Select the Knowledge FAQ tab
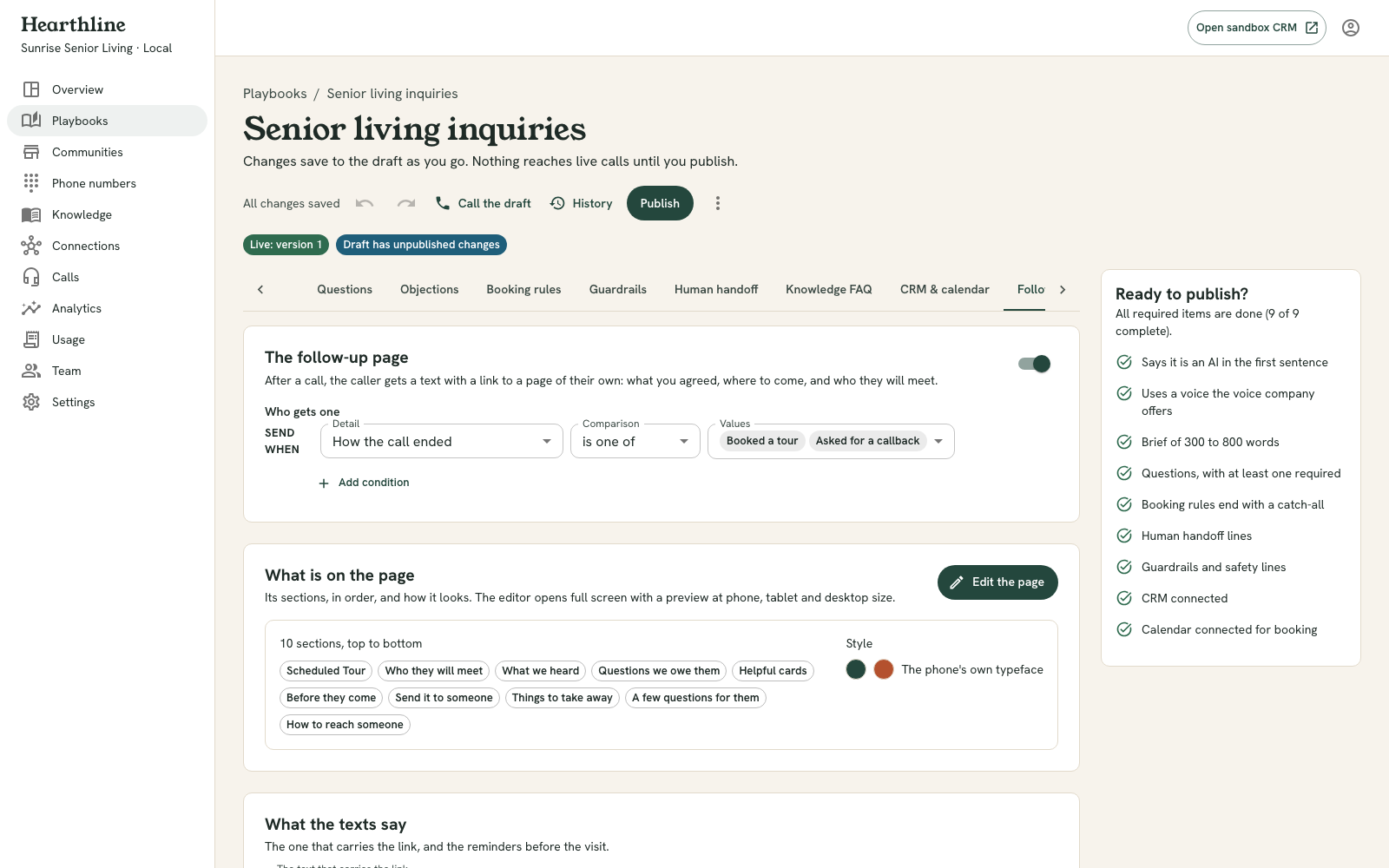The width and height of the screenshot is (1389, 868). pos(829,289)
